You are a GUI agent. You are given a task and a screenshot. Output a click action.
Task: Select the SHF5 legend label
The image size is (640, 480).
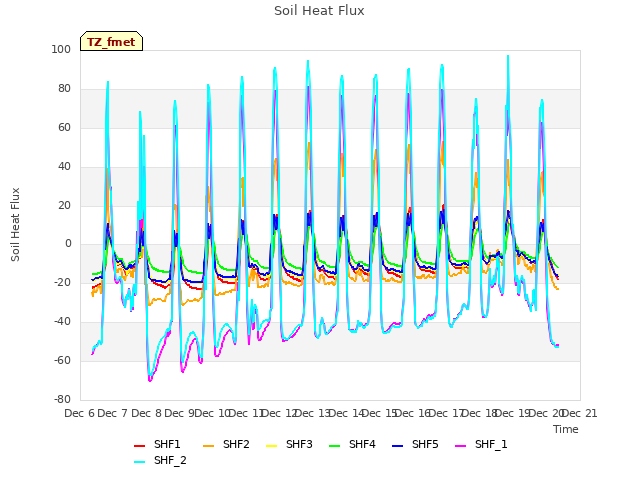point(425,444)
